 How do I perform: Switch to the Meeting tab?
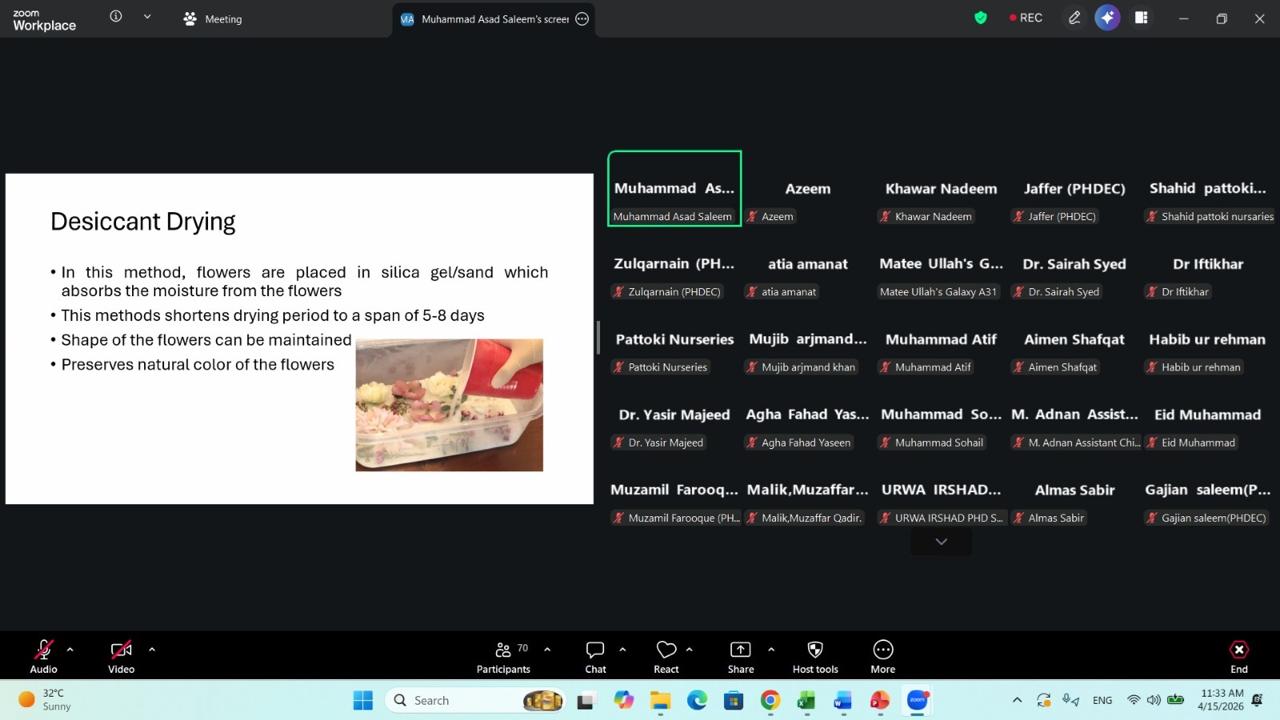coord(212,19)
